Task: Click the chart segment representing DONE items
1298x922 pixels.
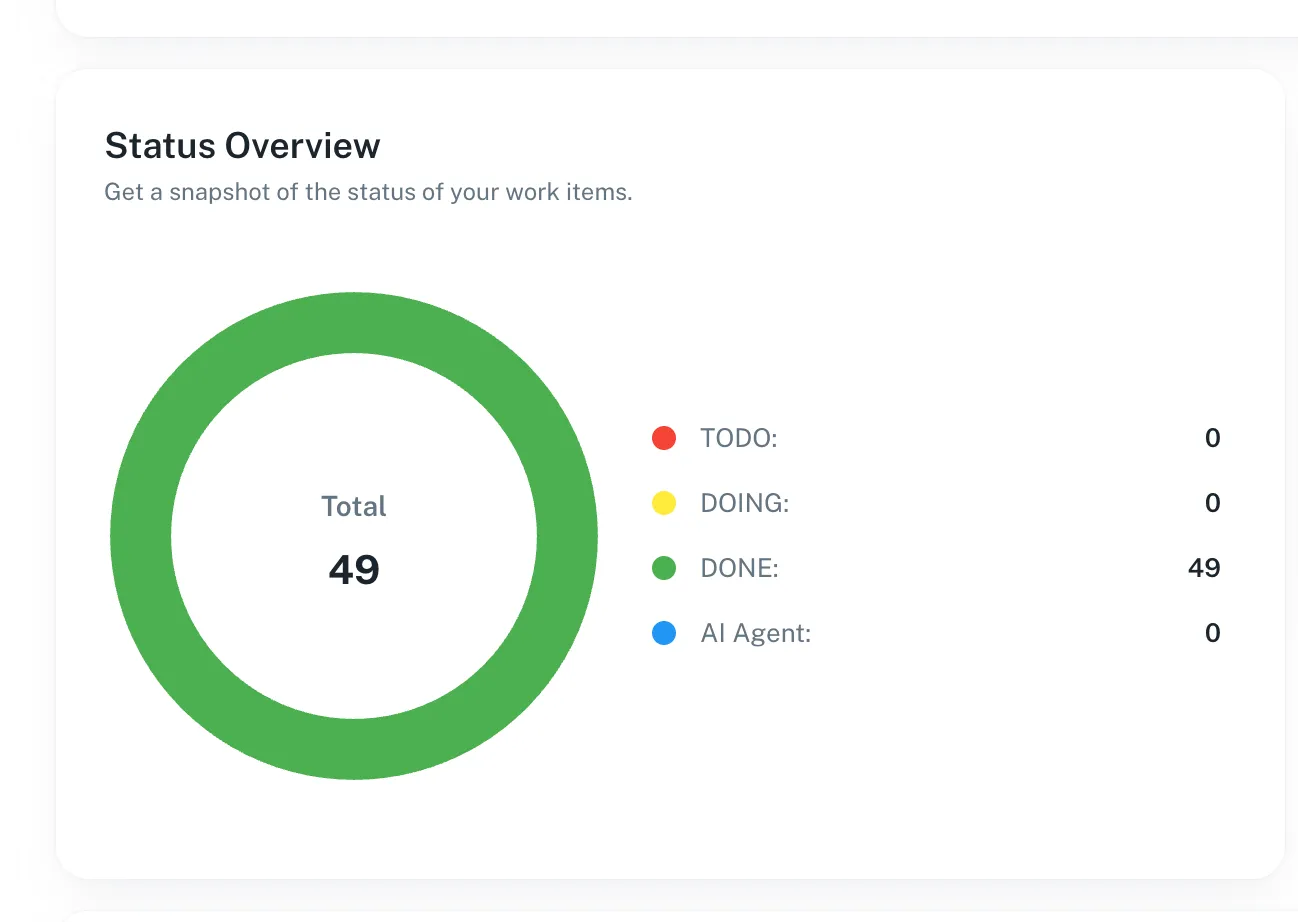Action: [x=353, y=320]
